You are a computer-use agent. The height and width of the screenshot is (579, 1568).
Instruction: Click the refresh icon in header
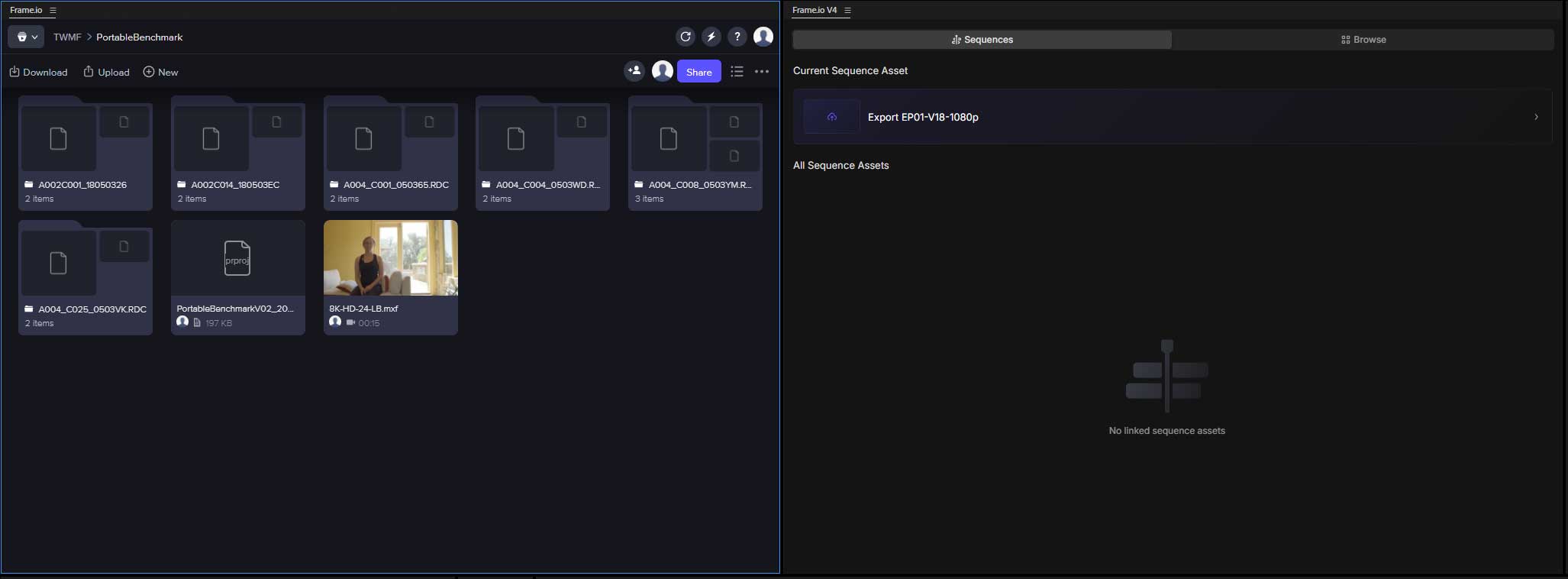coord(686,37)
